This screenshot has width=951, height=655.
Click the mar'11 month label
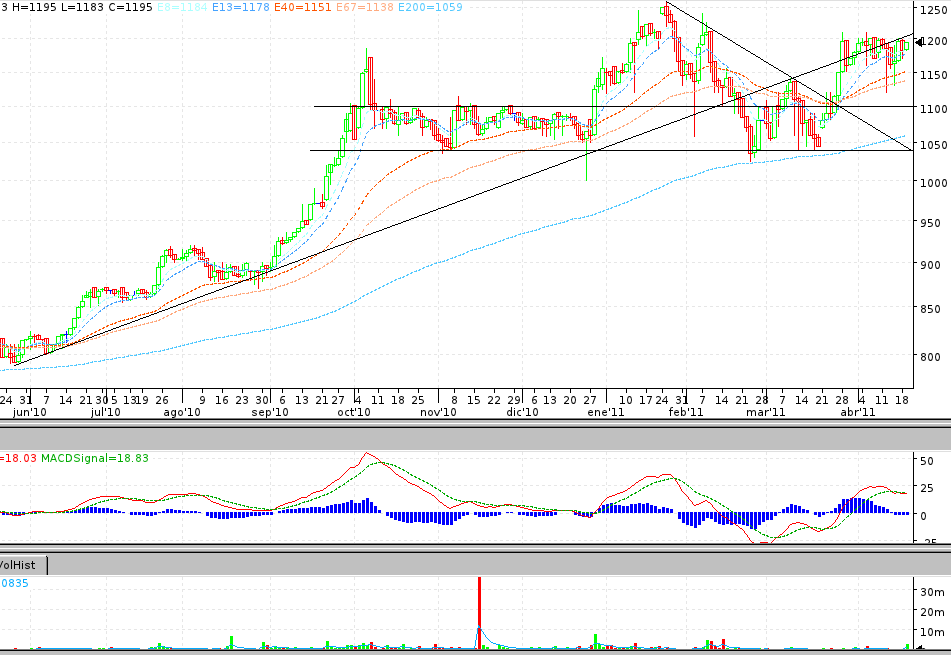point(765,412)
